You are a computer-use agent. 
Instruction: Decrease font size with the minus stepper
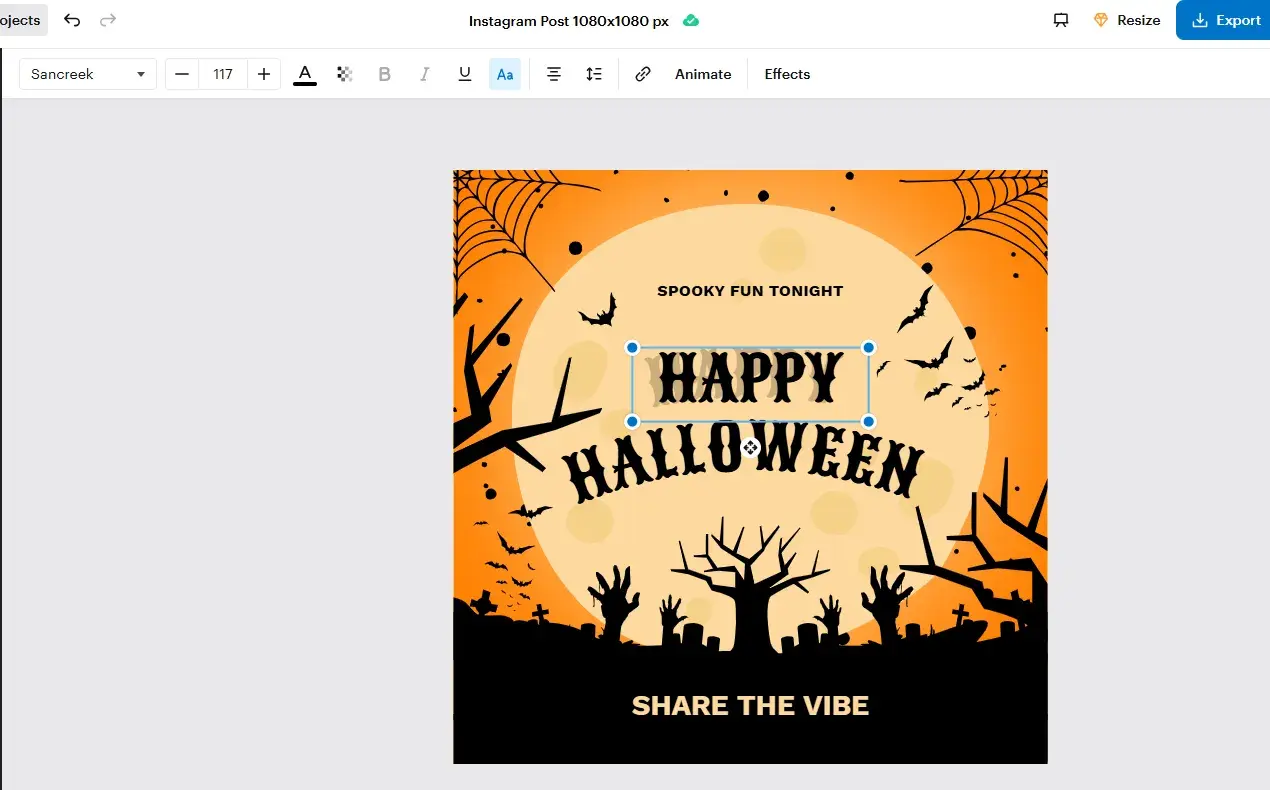tap(181, 73)
